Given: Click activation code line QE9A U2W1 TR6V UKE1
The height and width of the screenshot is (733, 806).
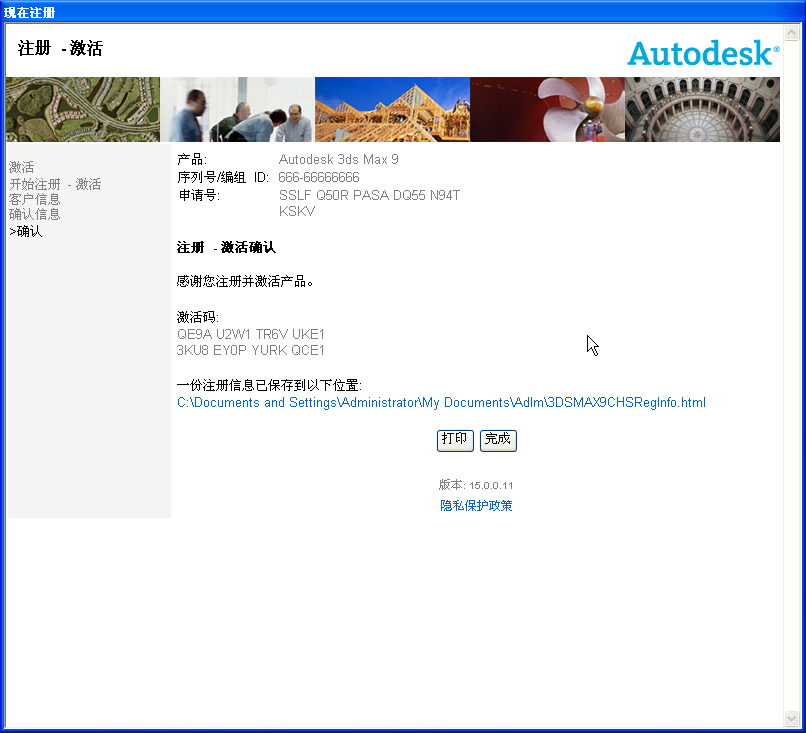Looking at the screenshot, I should click(251, 334).
